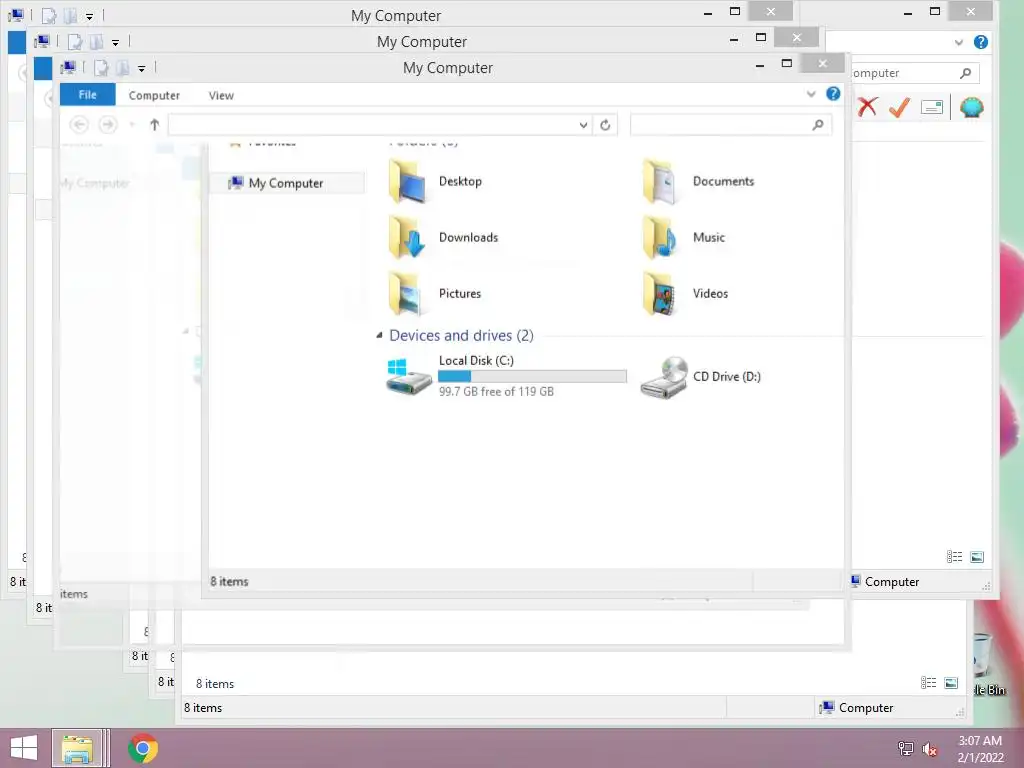The height and width of the screenshot is (768, 1024).
Task: Switch to large icons view in bottom rear window
Action: tap(951, 683)
